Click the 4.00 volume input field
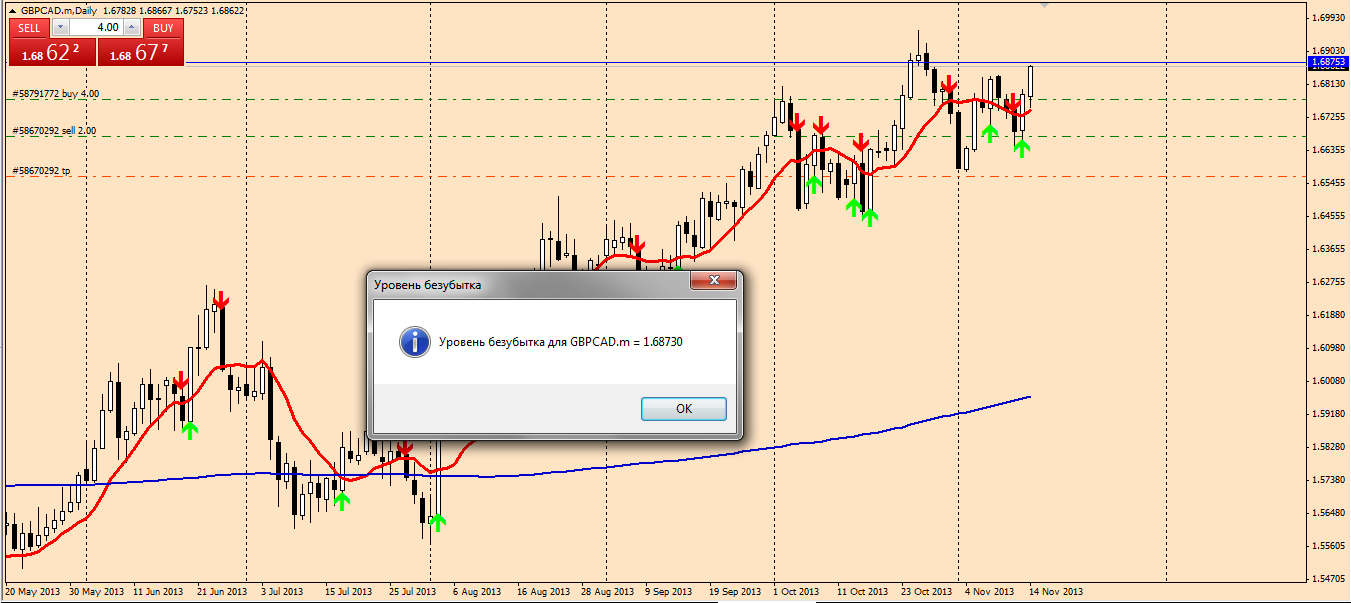This screenshot has width=1351, height=603. tap(96, 28)
